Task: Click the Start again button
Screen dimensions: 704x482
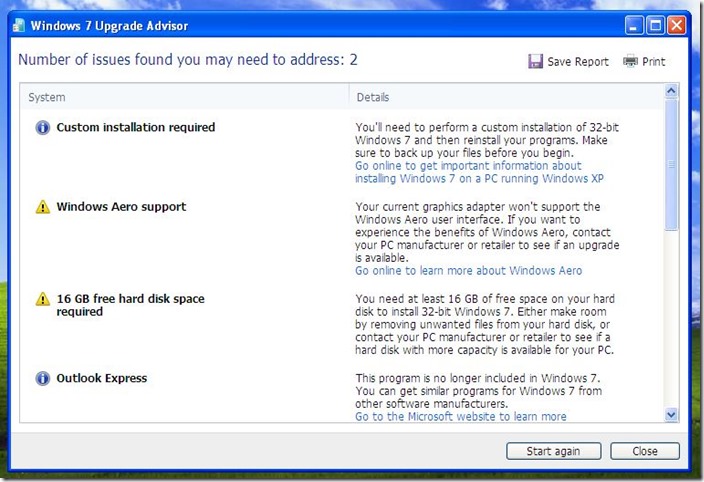Action: [x=554, y=451]
